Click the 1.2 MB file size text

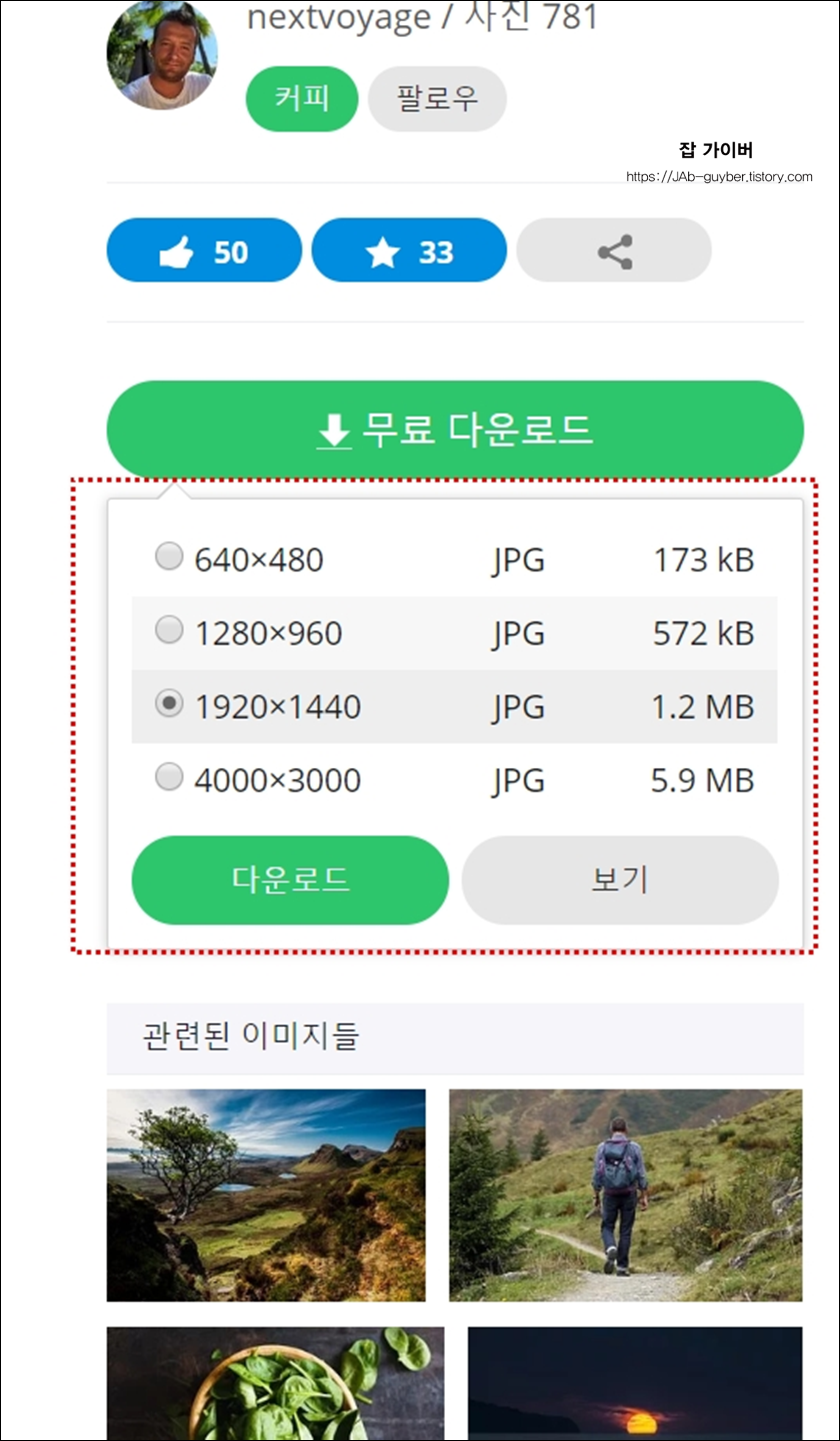[703, 707]
